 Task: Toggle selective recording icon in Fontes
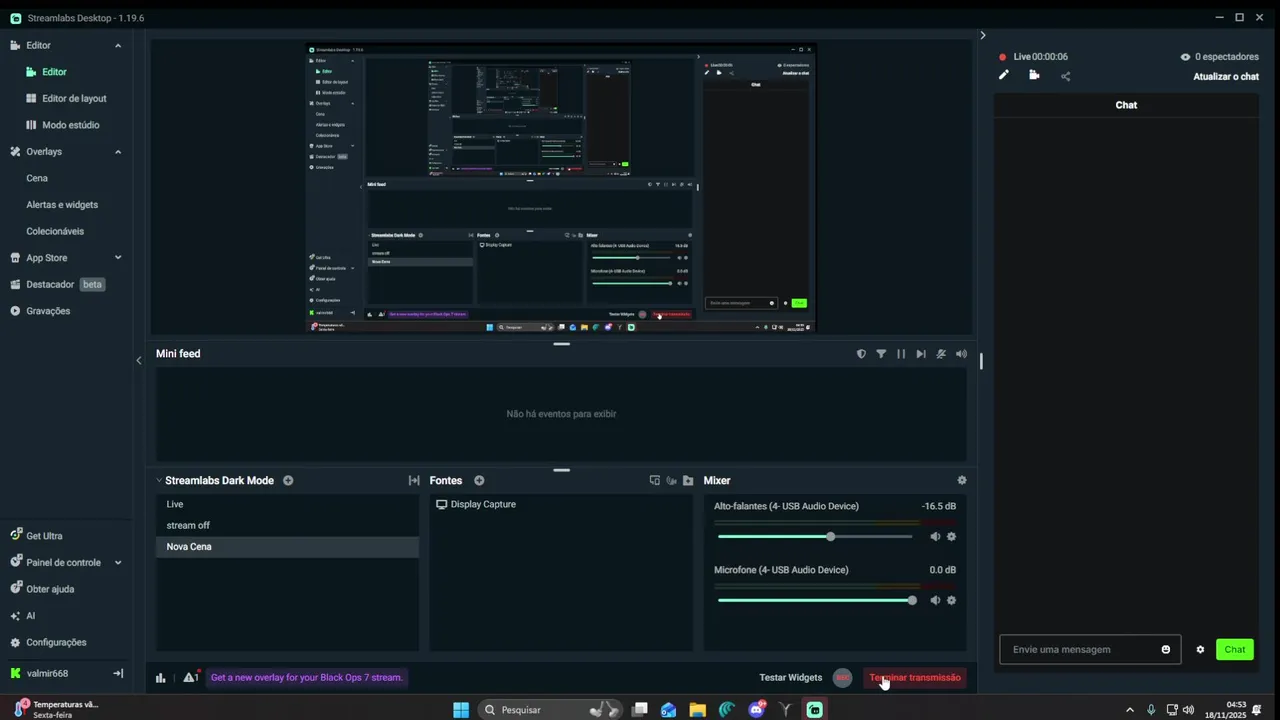[655, 480]
